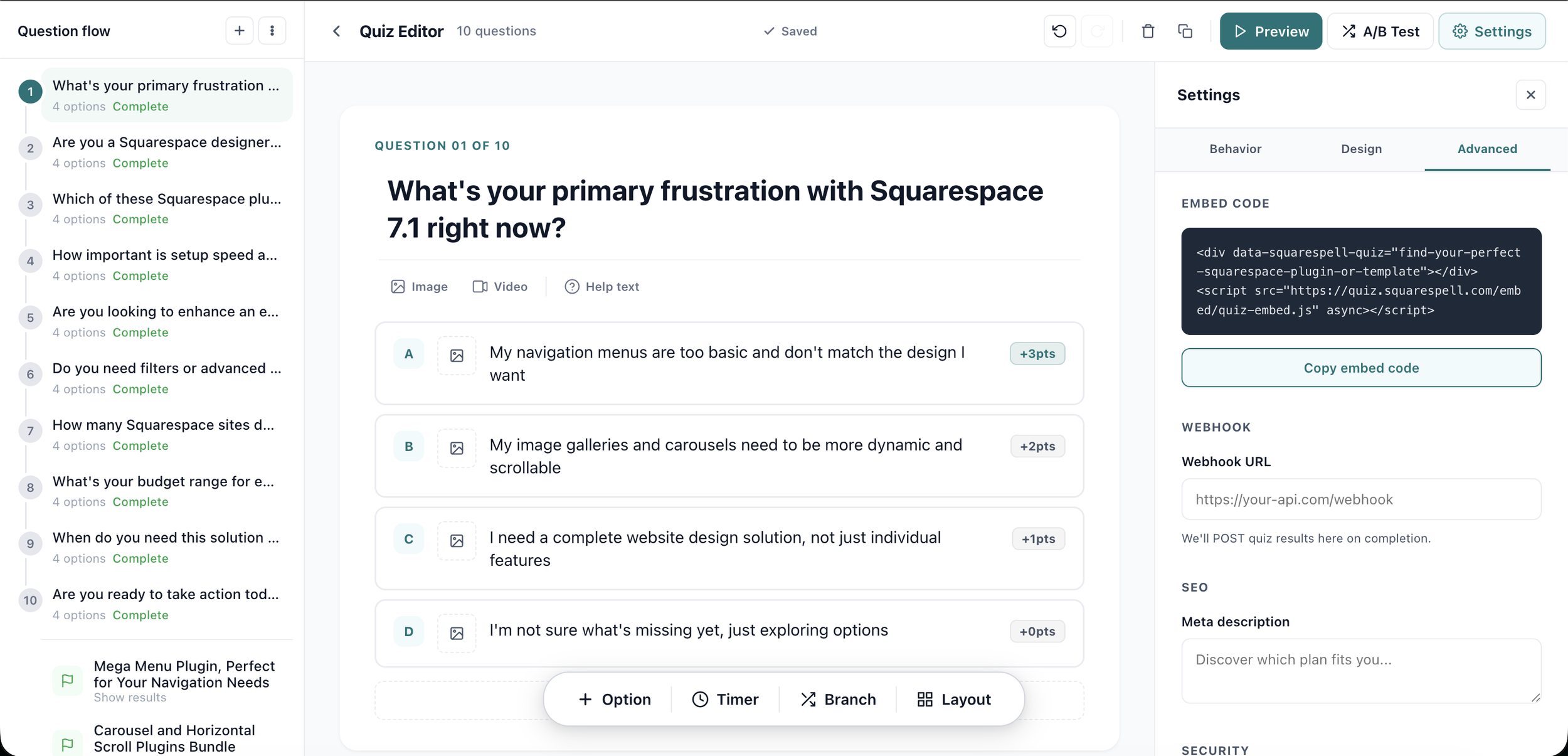
Task: Click the Meta description textarea
Action: tap(1361, 671)
